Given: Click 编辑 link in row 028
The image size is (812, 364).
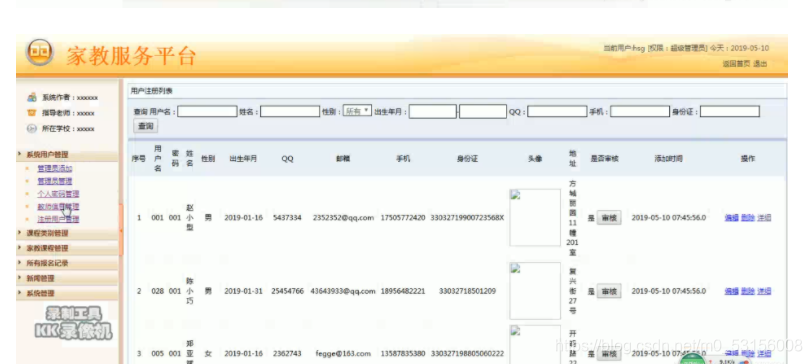Looking at the screenshot, I should 731,291.
